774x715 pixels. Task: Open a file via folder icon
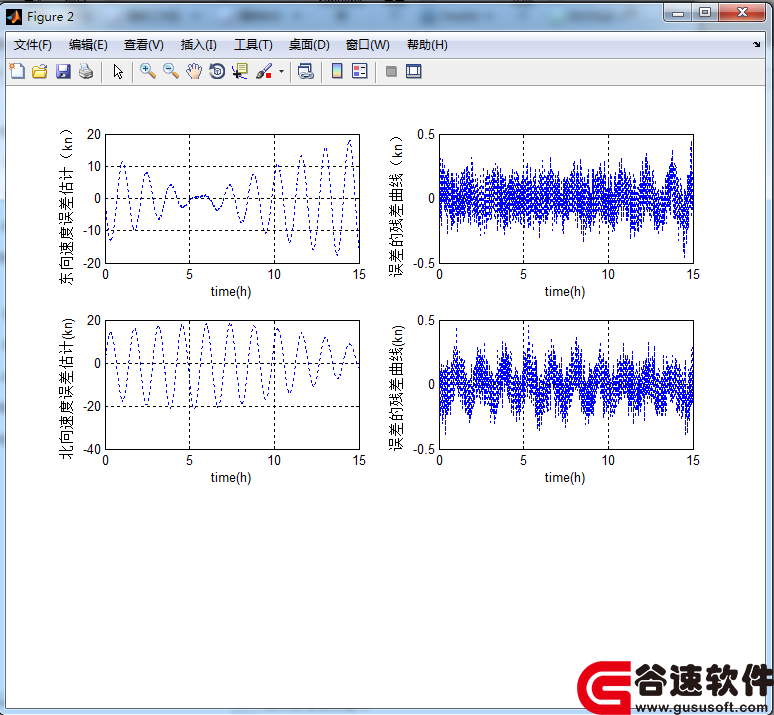point(40,72)
